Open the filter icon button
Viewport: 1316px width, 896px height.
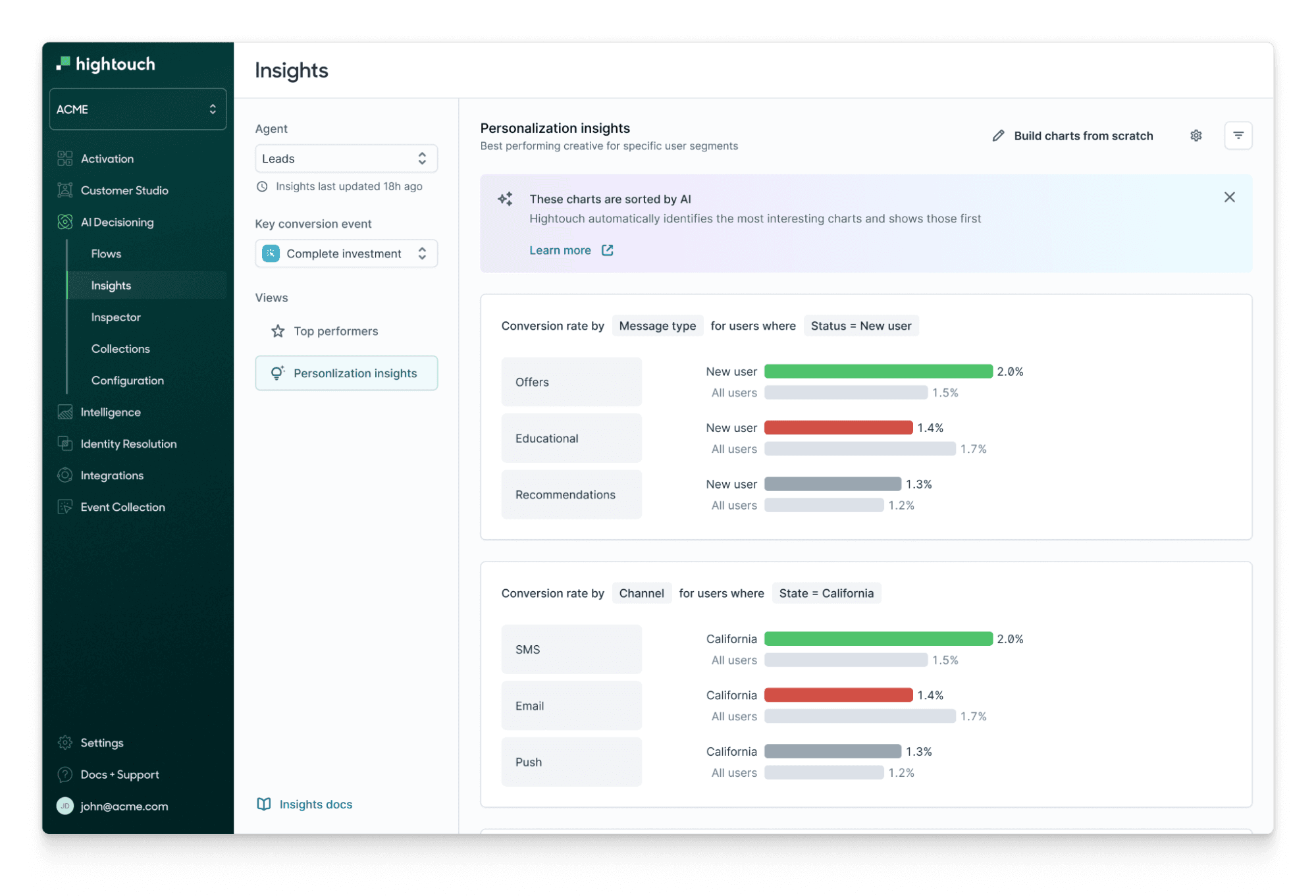[1238, 136]
